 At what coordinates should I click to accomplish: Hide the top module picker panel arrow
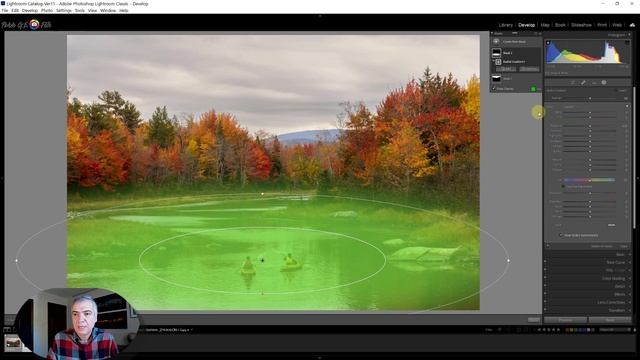pyautogui.click(x=320, y=16)
